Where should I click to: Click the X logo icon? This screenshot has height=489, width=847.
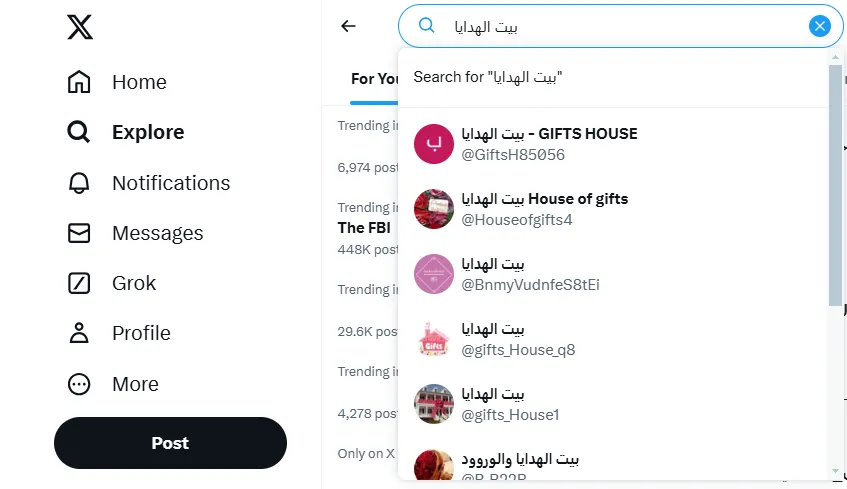[x=80, y=27]
